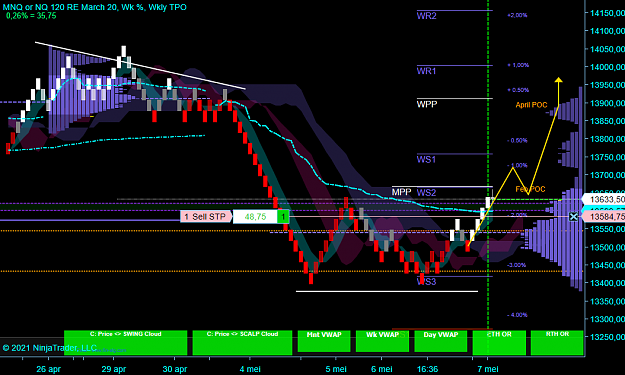Select the white horizontal support line below WS3

[387, 291]
